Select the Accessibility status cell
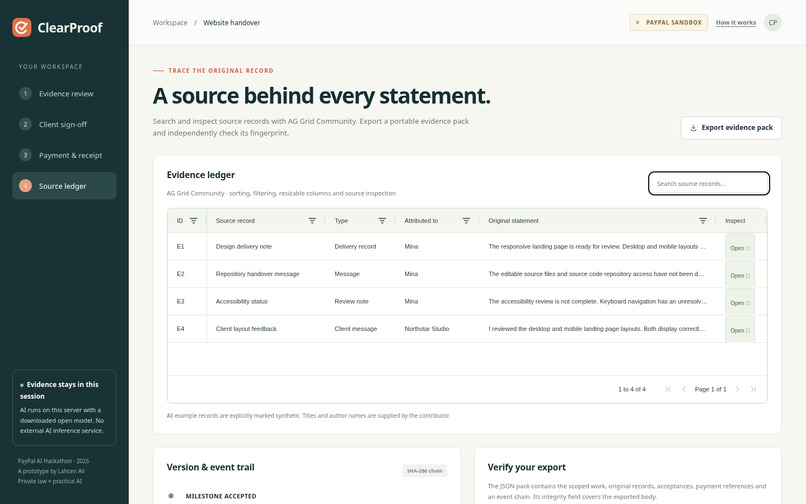806x504 pixels. 266,301
